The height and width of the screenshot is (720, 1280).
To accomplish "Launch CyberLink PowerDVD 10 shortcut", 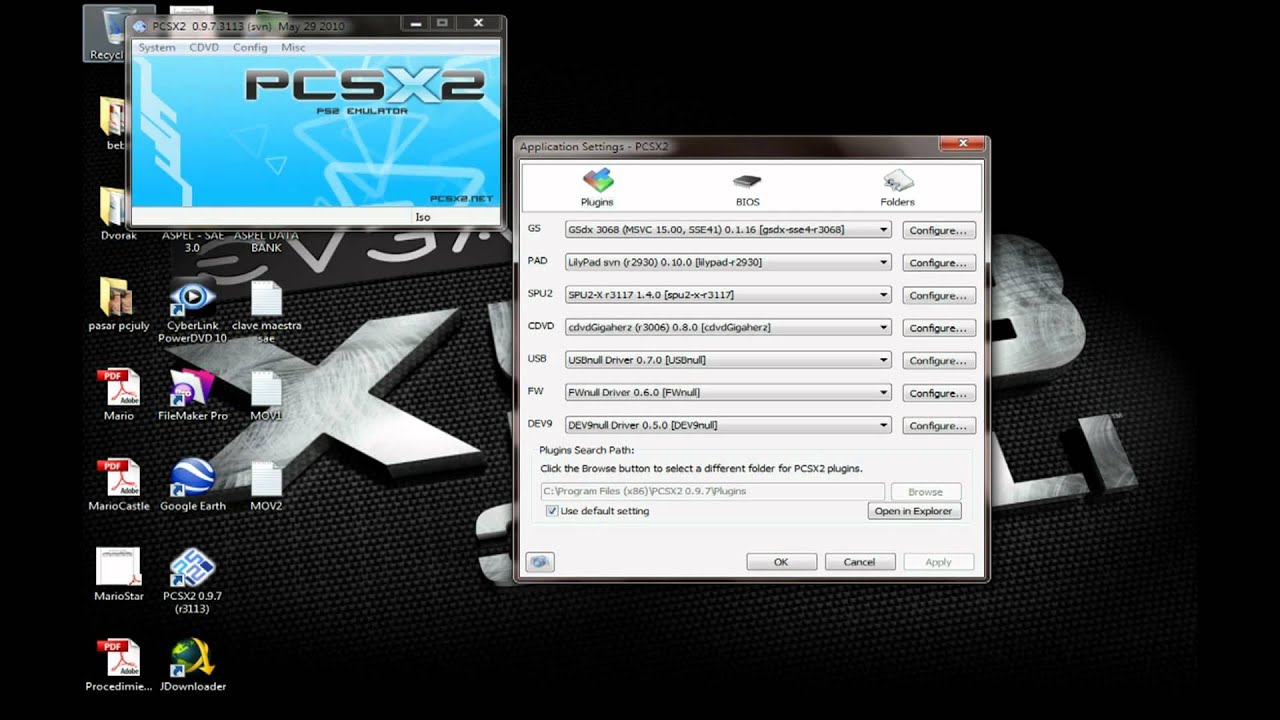I will [x=192, y=312].
